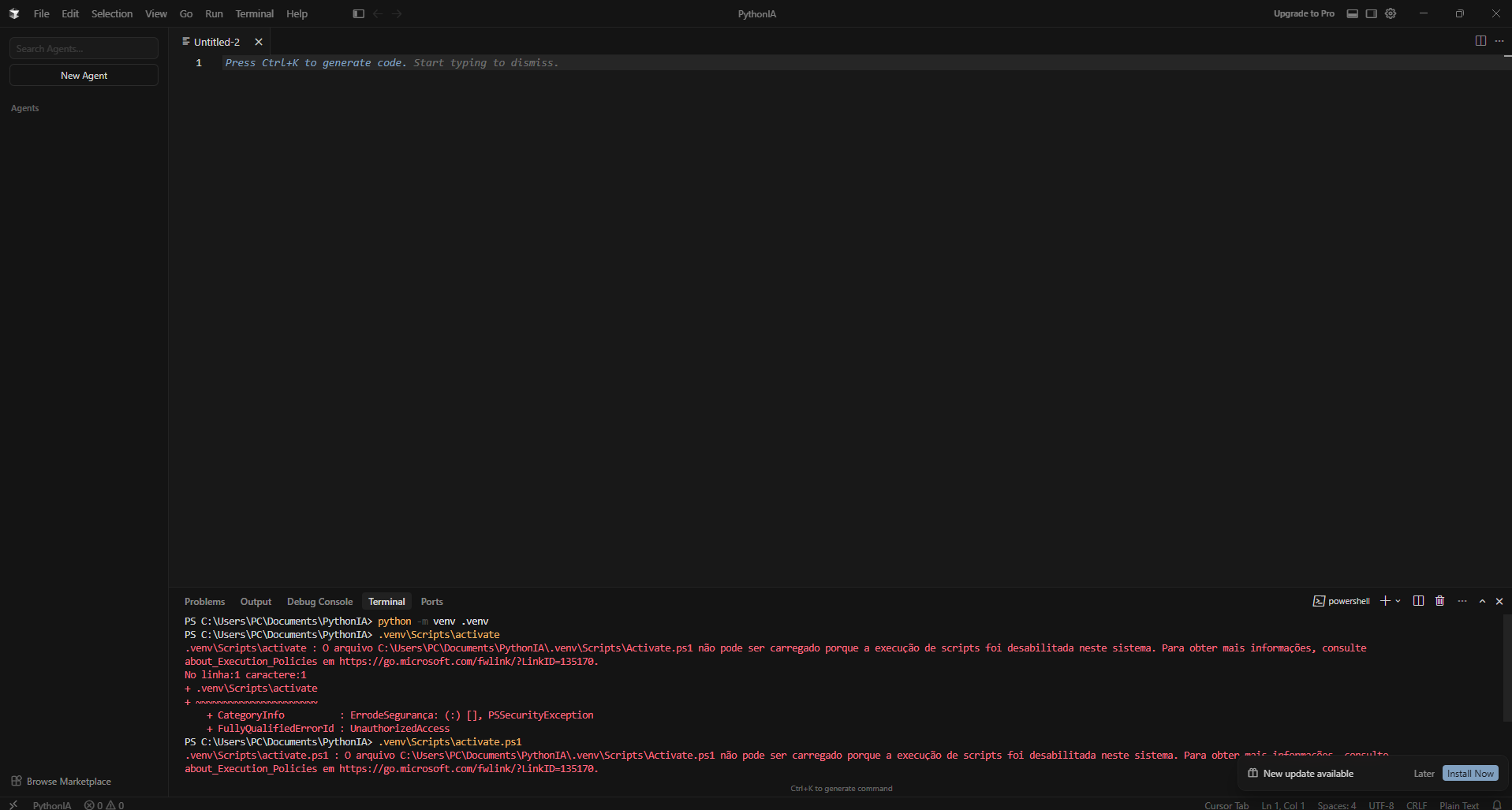1512x810 pixels.
Task: Click the Cursor logo icon in the title bar
Action: tap(14, 13)
